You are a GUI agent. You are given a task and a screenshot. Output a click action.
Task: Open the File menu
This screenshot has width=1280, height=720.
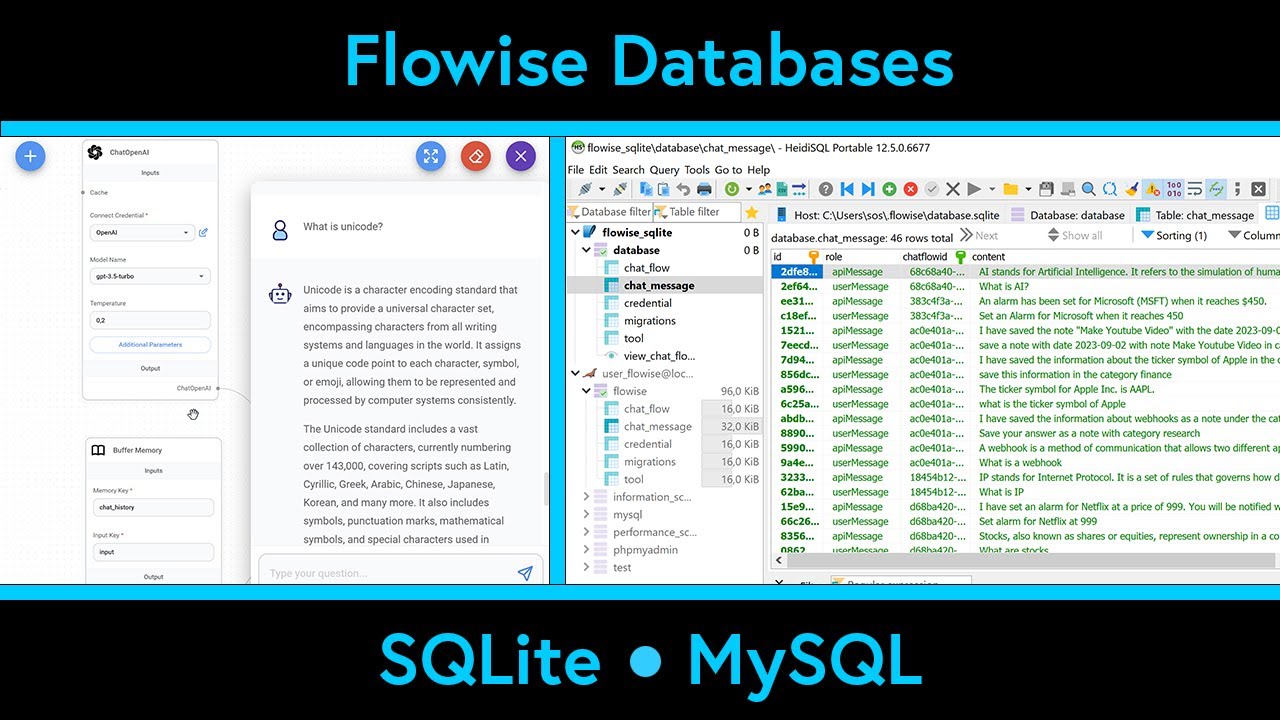pos(576,170)
